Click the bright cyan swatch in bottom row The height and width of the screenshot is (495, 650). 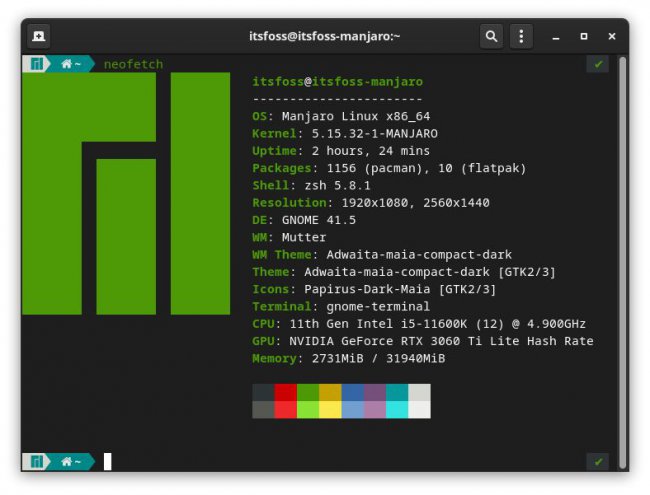397,410
